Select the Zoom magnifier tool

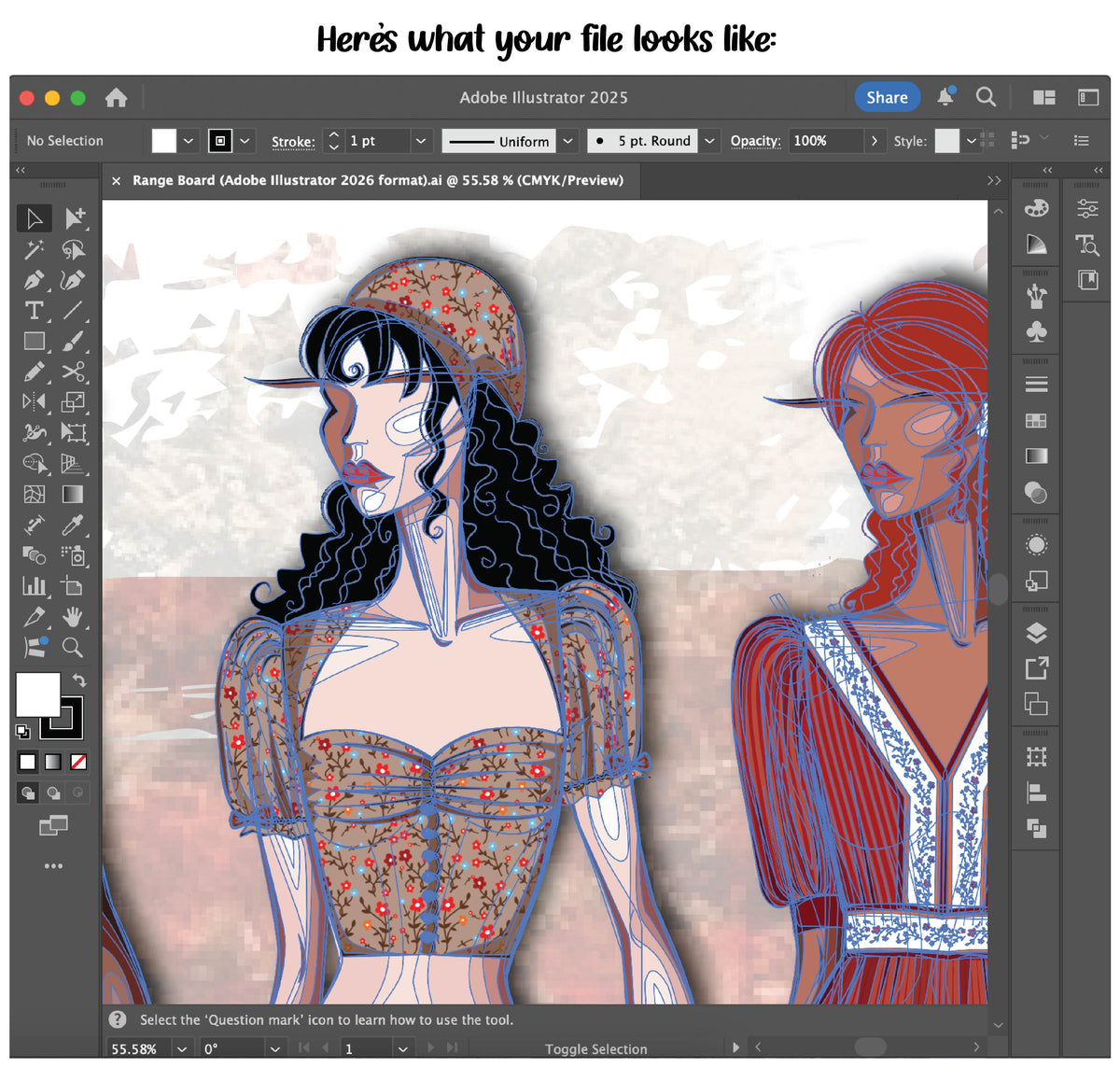click(73, 647)
